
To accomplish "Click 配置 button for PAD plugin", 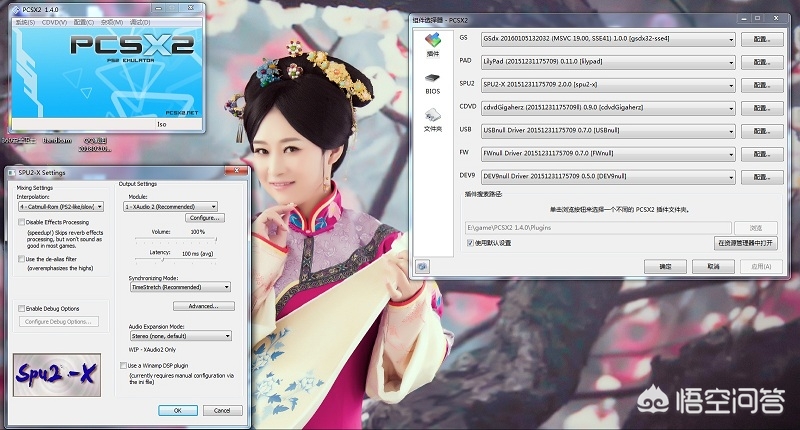I will click(762, 62).
